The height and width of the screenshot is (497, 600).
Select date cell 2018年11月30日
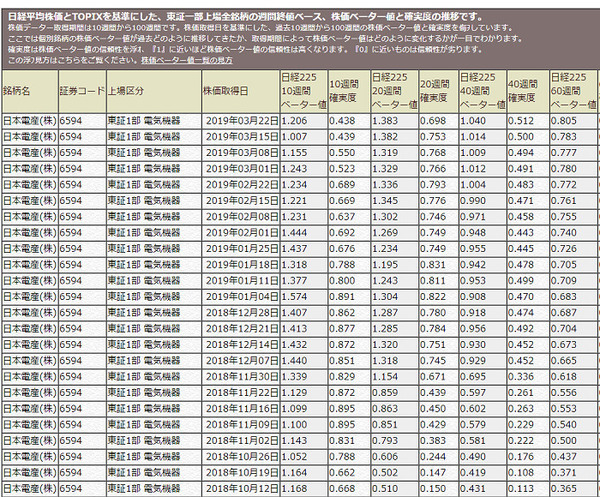click(x=241, y=377)
